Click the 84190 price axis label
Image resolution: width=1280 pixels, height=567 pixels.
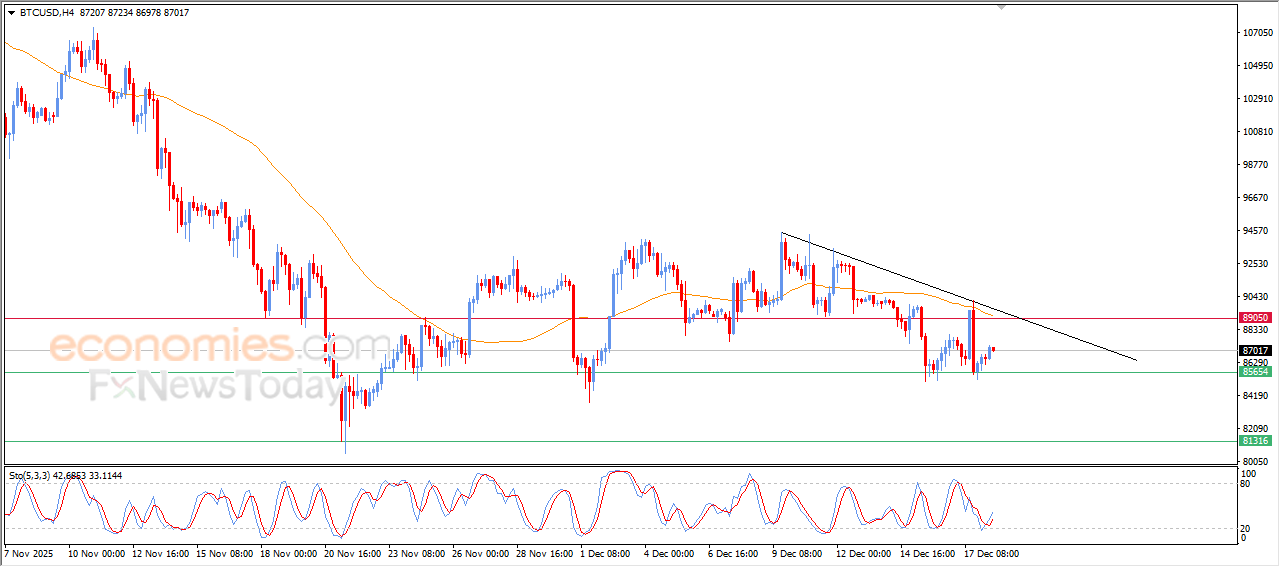click(x=1257, y=396)
